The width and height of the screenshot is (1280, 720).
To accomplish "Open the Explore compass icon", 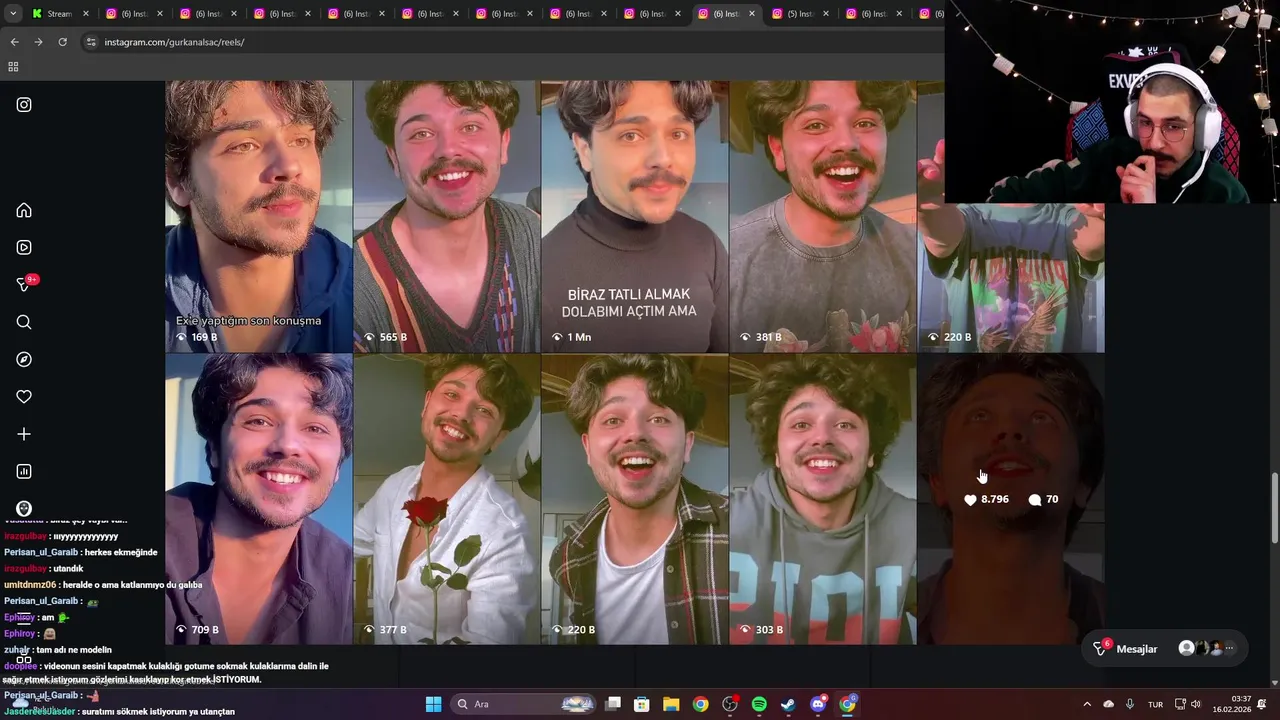I will coord(24,359).
